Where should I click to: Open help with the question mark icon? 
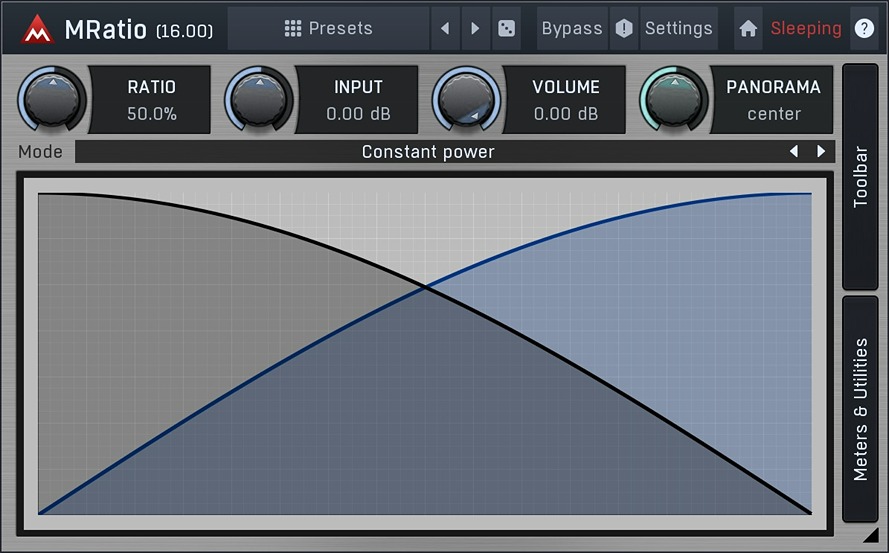tap(864, 28)
